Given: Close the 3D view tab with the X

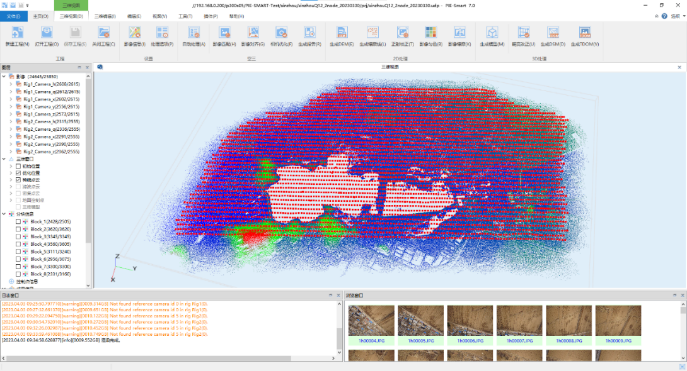Looking at the screenshot, I should point(680,67).
